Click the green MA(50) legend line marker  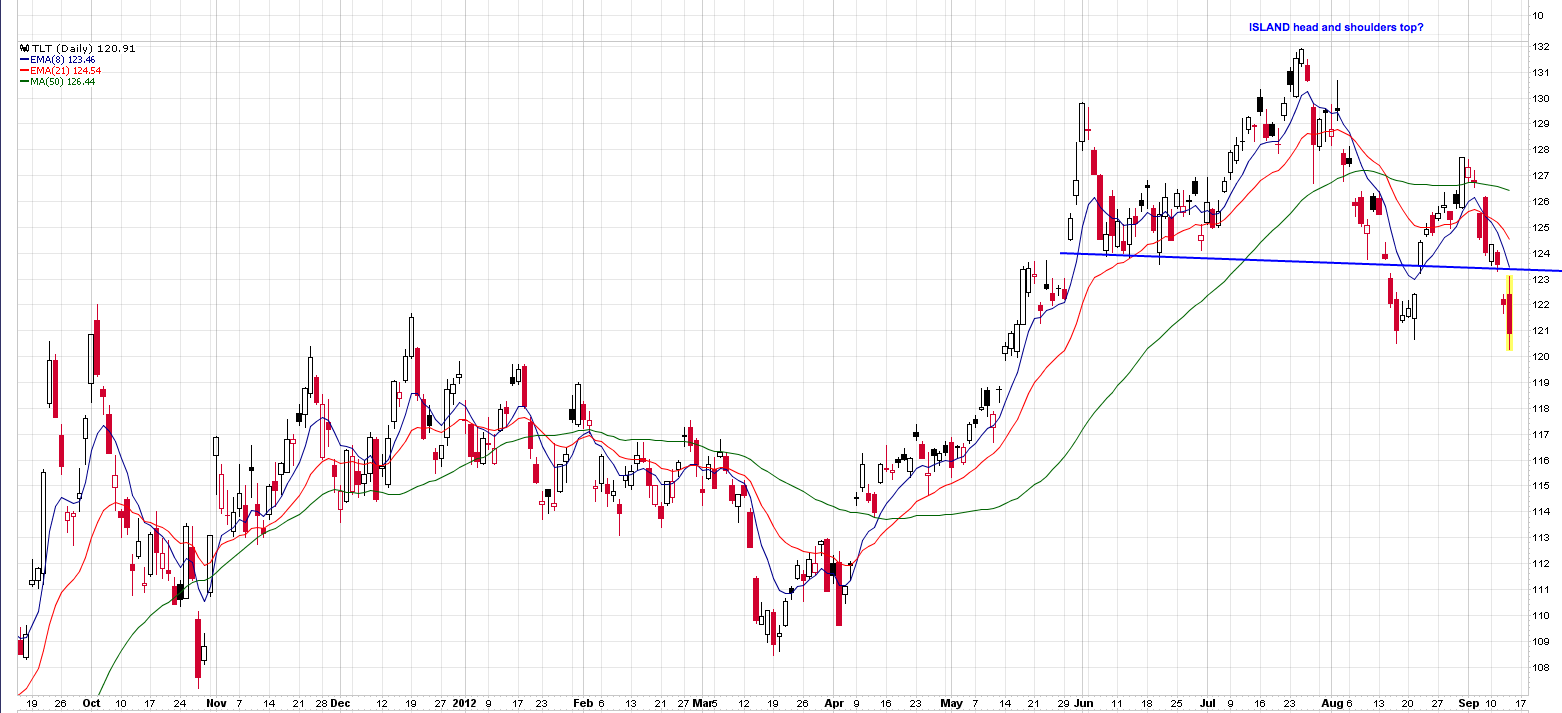click(x=24, y=82)
